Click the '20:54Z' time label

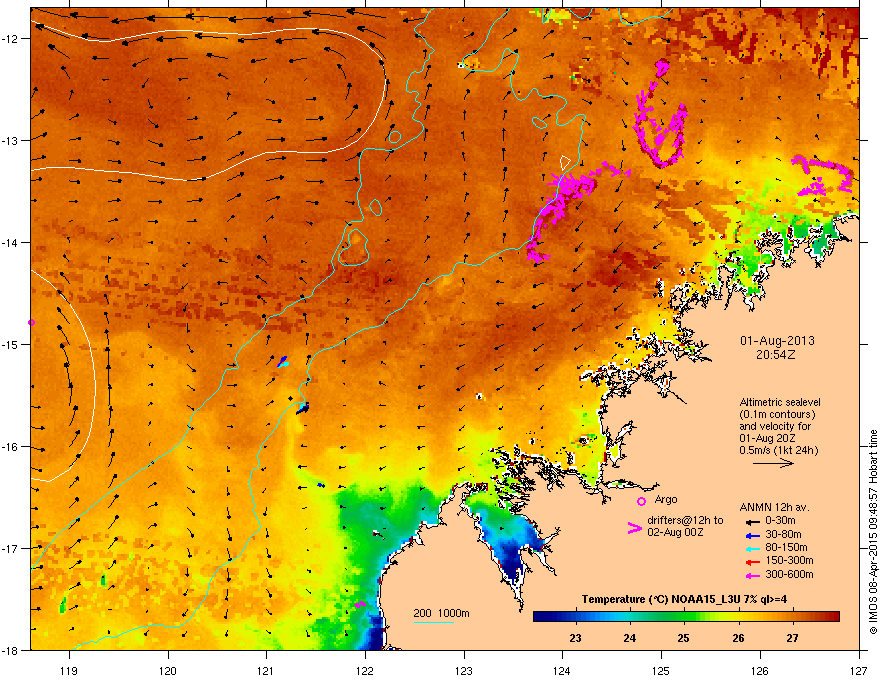pyautogui.click(x=775, y=355)
